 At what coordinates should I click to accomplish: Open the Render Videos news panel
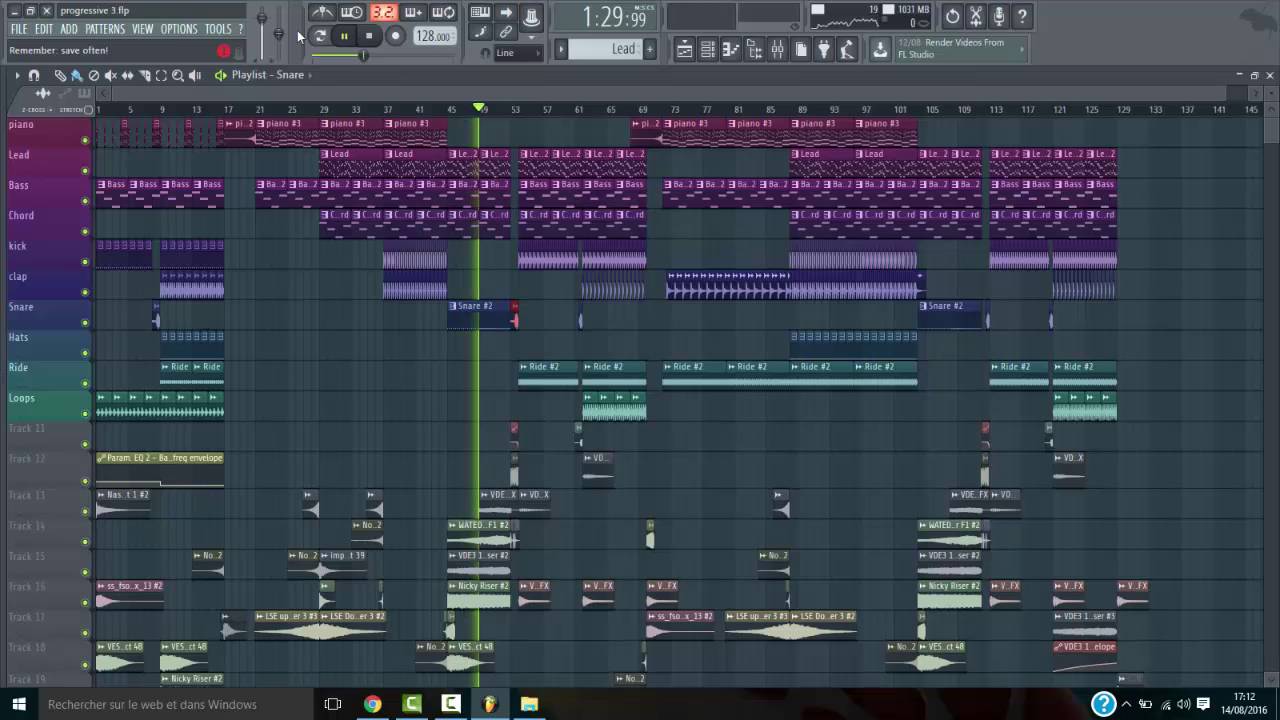[x=963, y=49]
